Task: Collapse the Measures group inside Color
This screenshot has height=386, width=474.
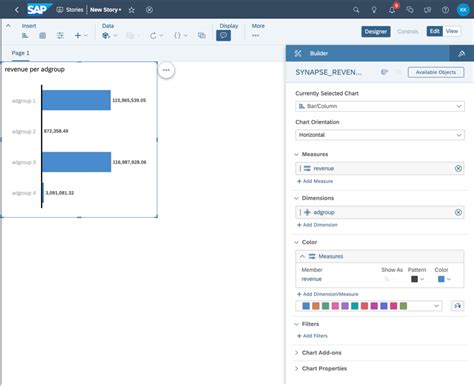Action: 302,256
